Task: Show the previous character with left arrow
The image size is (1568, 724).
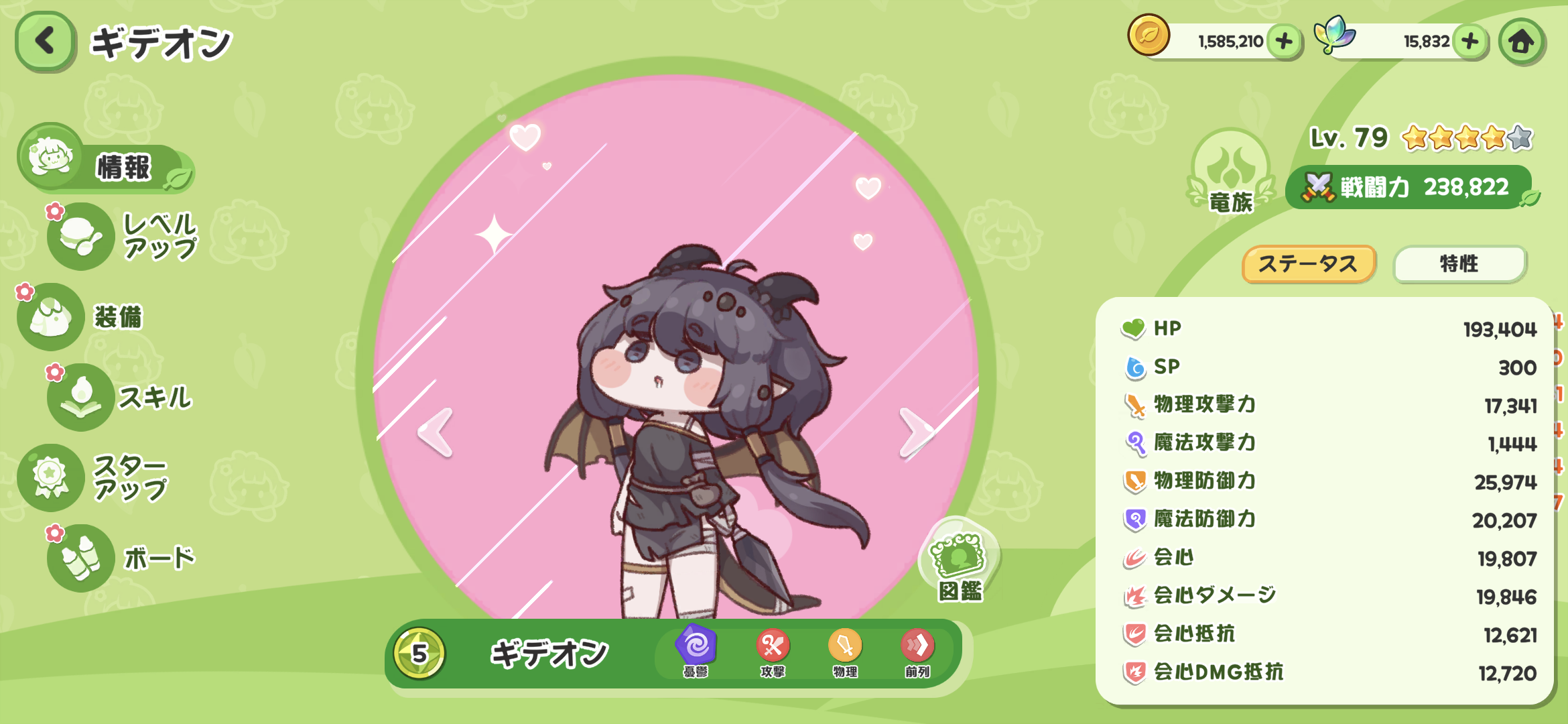Action: [436, 433]
